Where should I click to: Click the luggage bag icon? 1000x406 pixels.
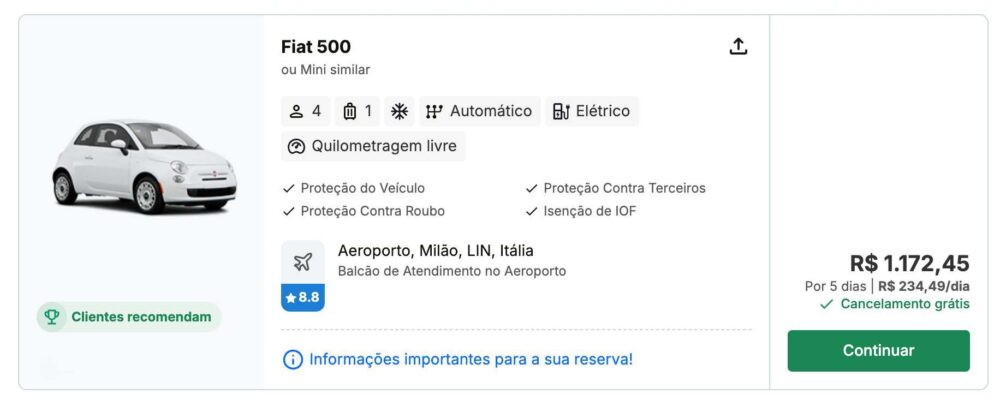pos(350,111)
